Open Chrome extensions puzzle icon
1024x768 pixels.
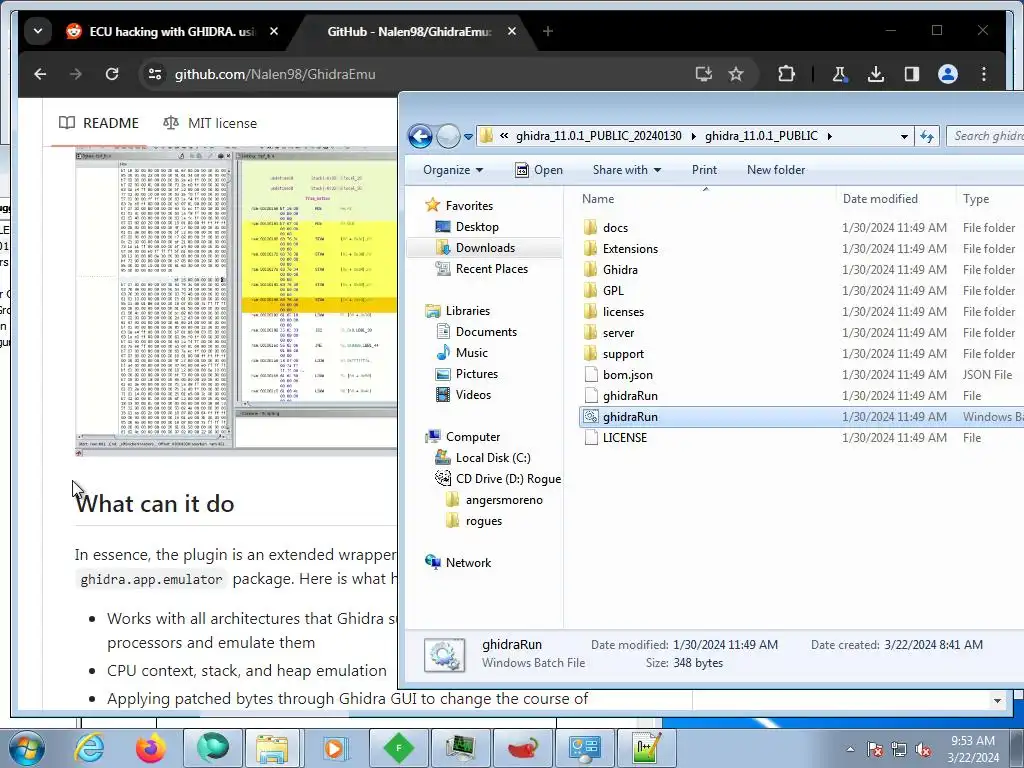786,74
